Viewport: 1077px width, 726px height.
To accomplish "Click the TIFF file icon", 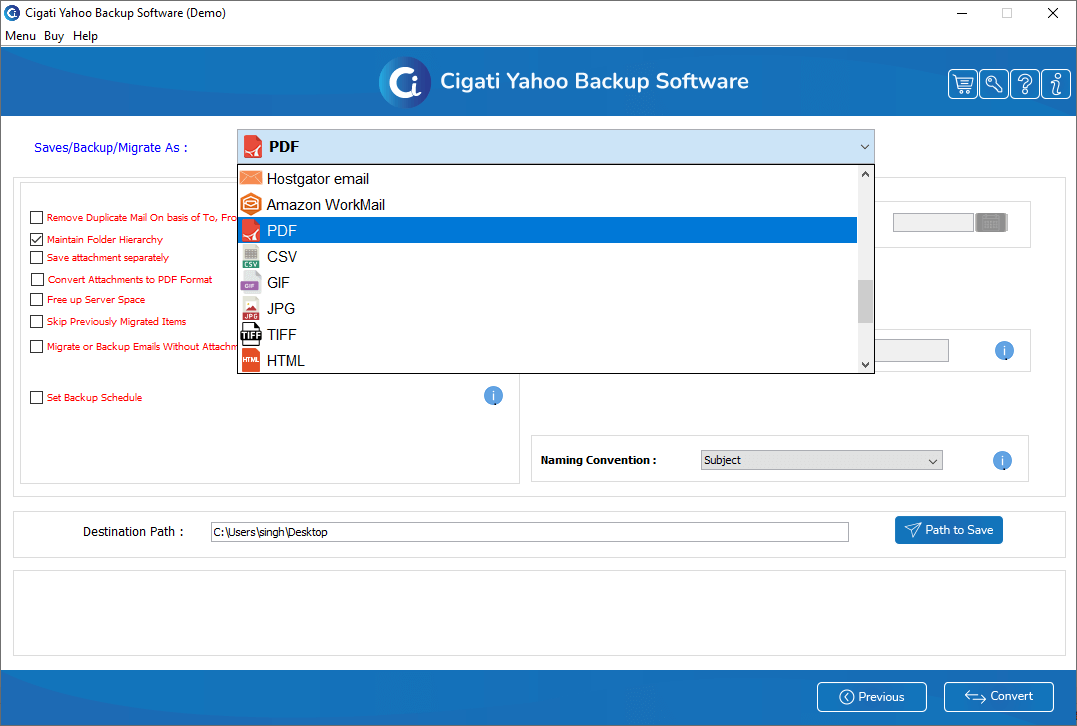I will [x=251, y=334].
